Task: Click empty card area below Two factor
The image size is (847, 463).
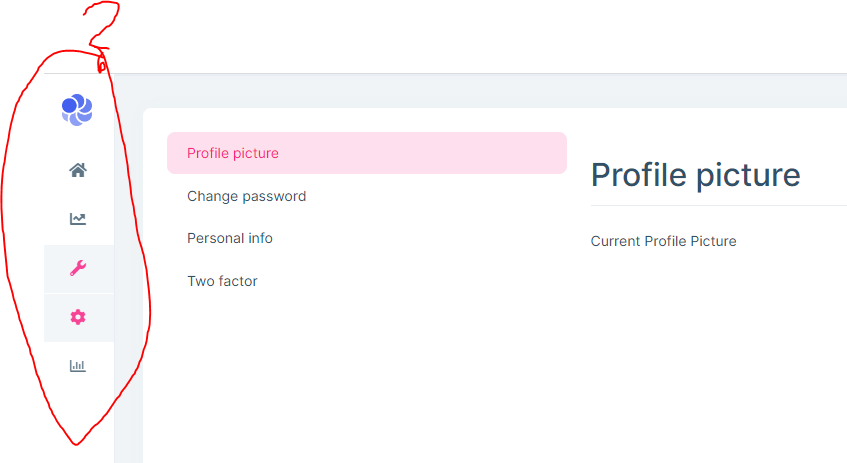Action: pos(360,380)
